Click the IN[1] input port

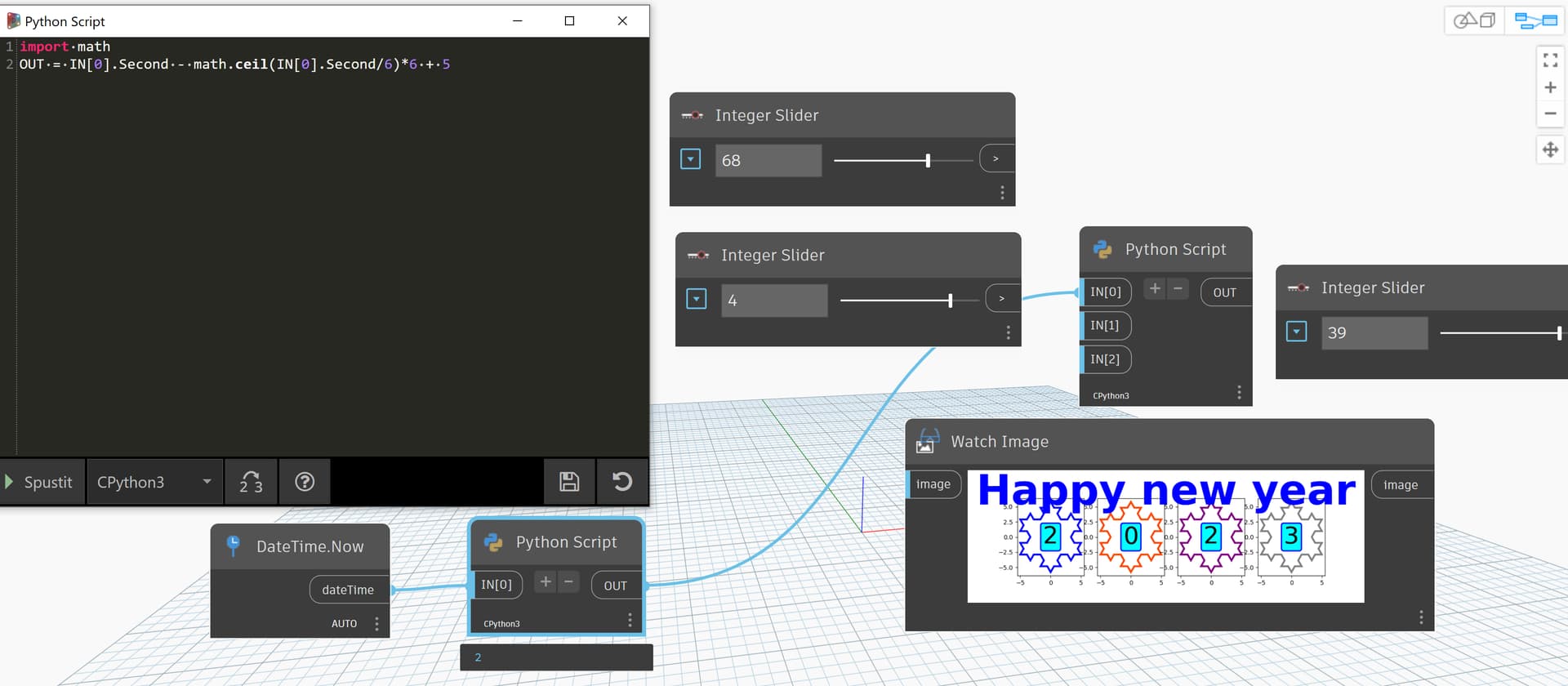tap(1105, 326)
